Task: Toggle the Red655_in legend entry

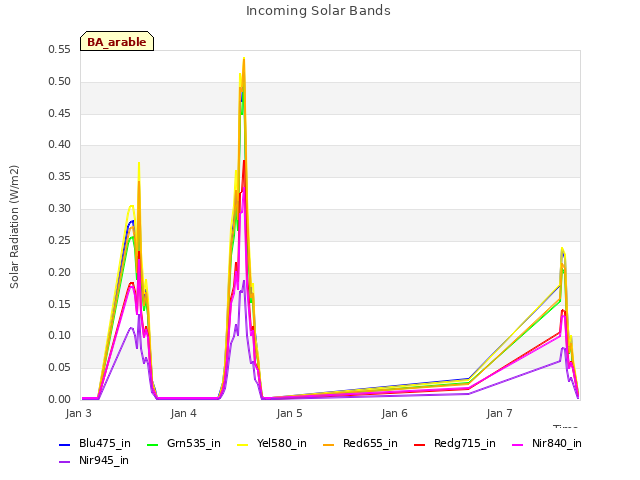Action: point(360,443)
